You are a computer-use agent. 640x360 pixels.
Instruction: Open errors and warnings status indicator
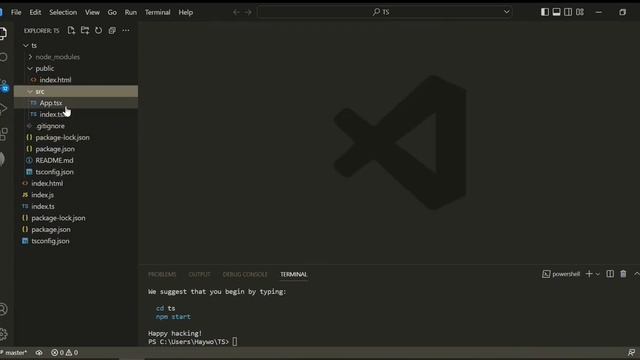coord(64,352)
